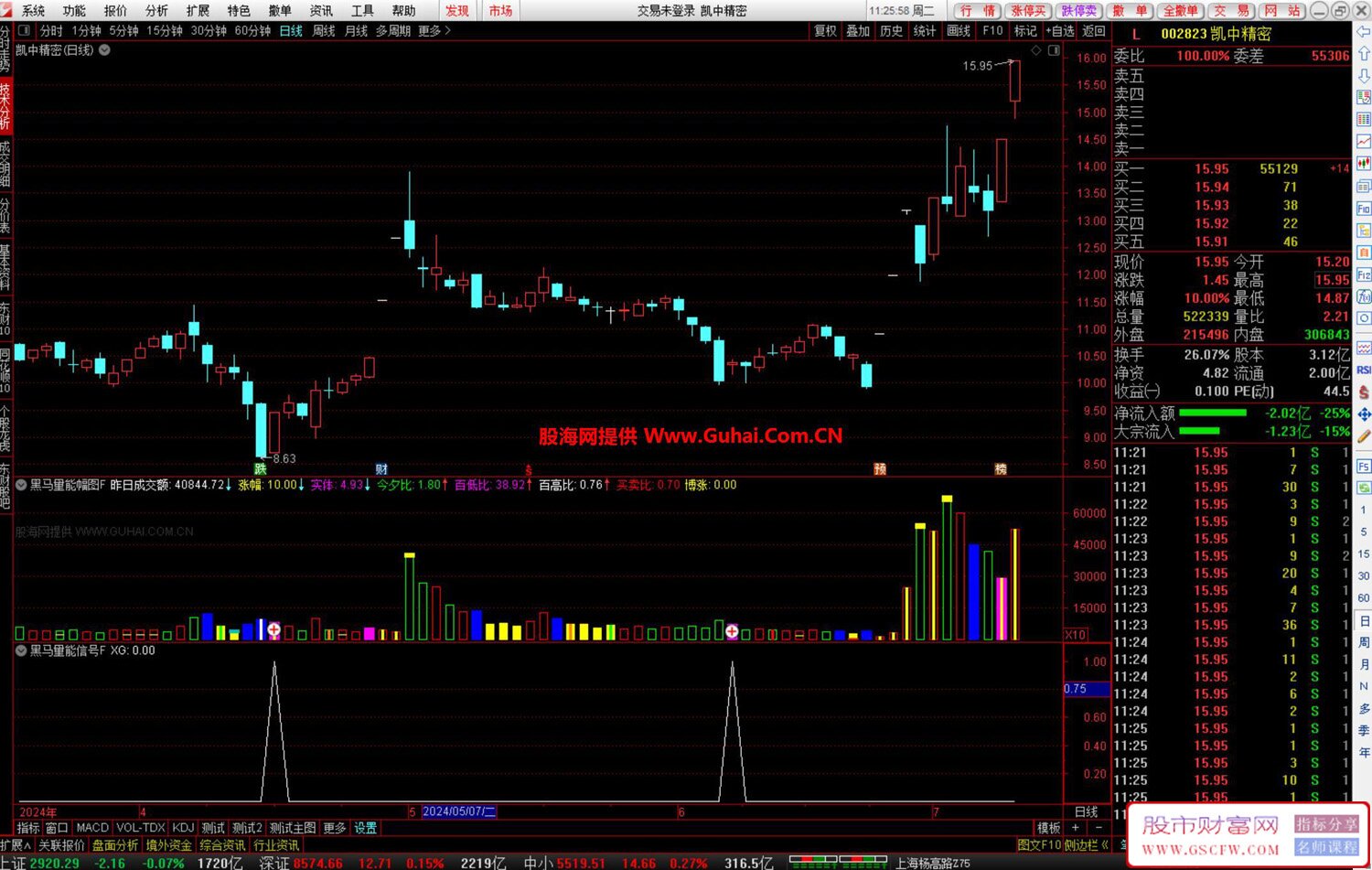
Task: Click the 榜 marker below the chart
Action: pyautogui.click(x=1001, y=469)
